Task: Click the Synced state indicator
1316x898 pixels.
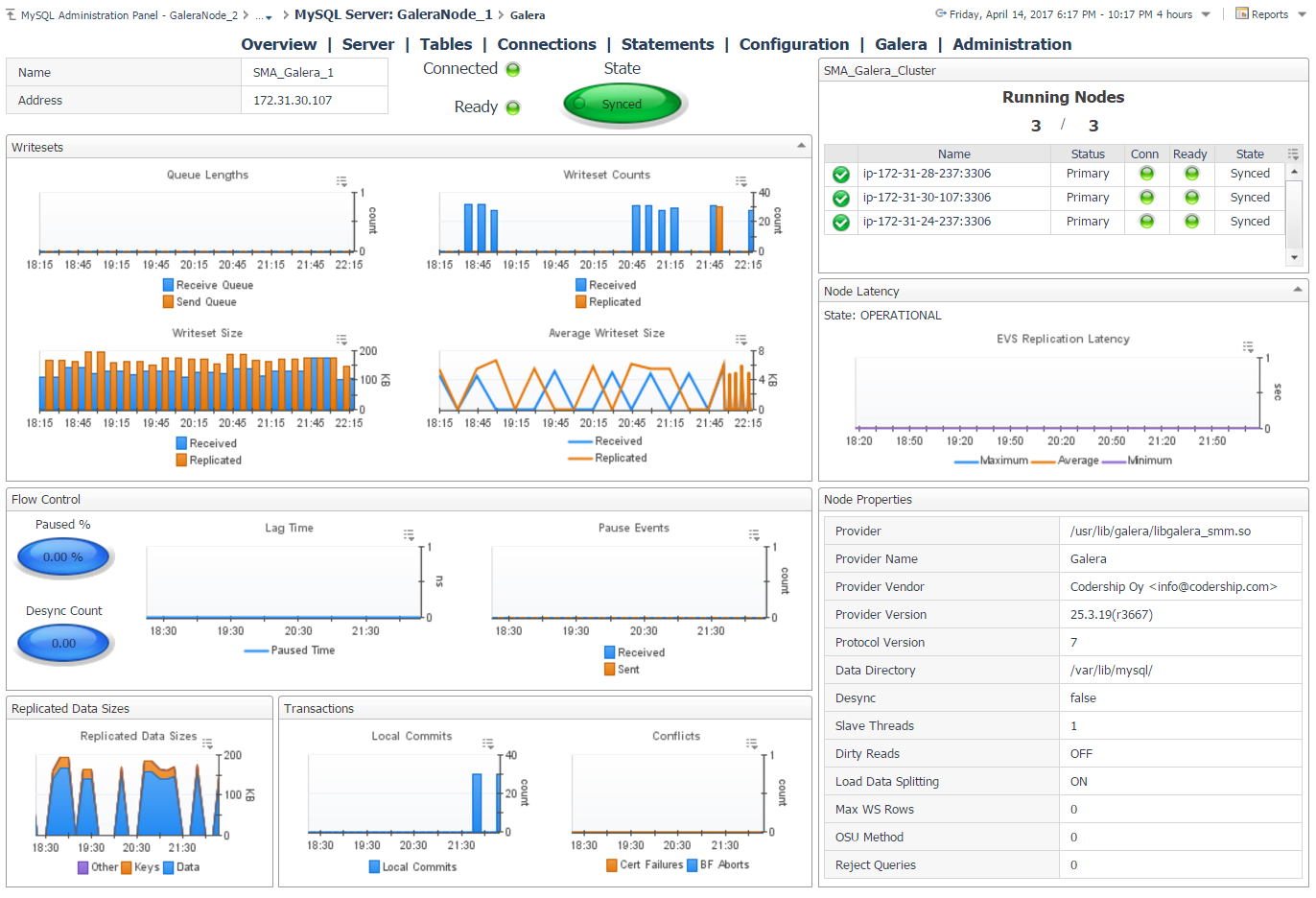Action: tap(623, 105)
